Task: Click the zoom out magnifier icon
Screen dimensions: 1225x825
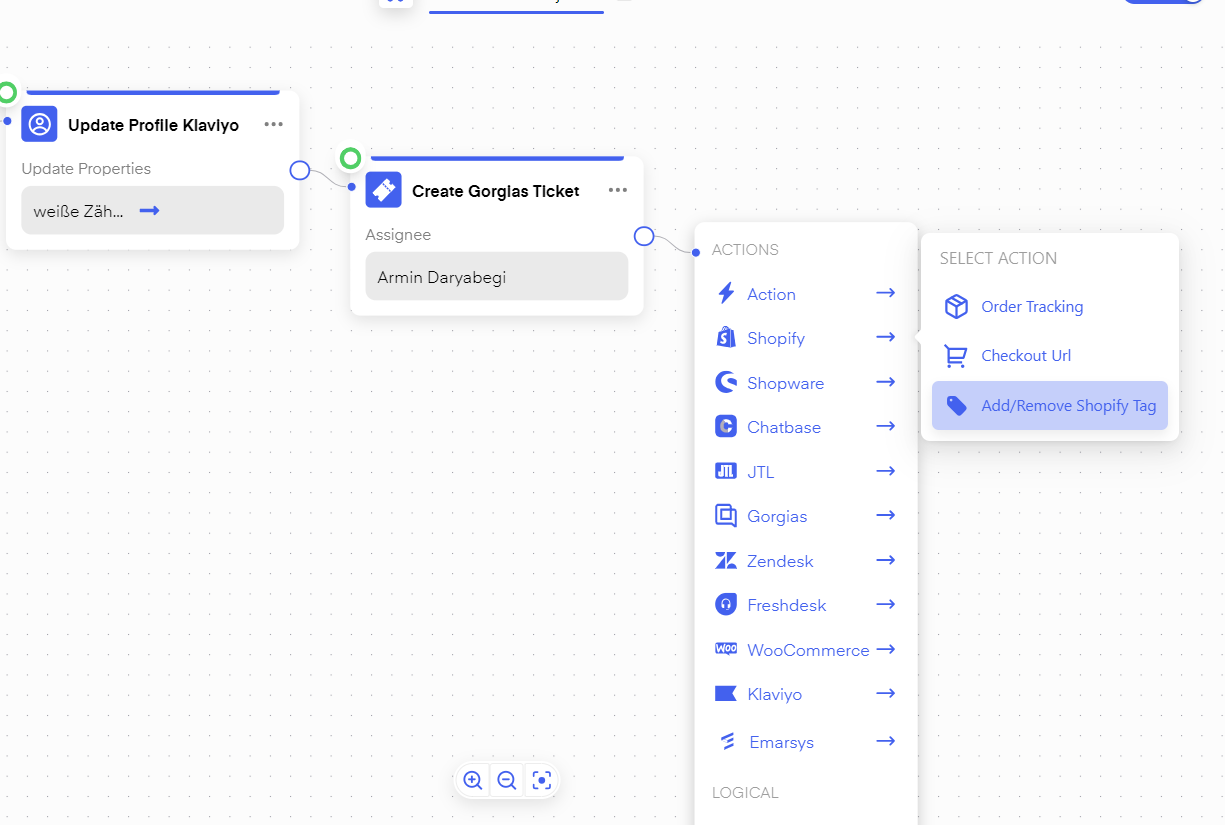Action: [507, 780]
